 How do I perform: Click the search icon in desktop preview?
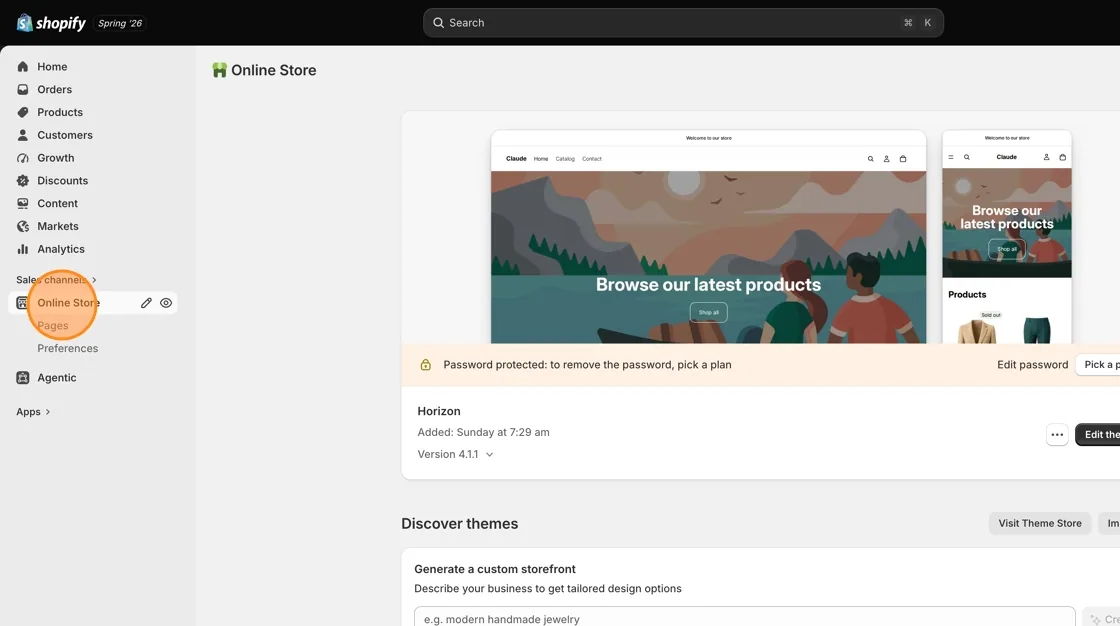[x=871, y=159]
